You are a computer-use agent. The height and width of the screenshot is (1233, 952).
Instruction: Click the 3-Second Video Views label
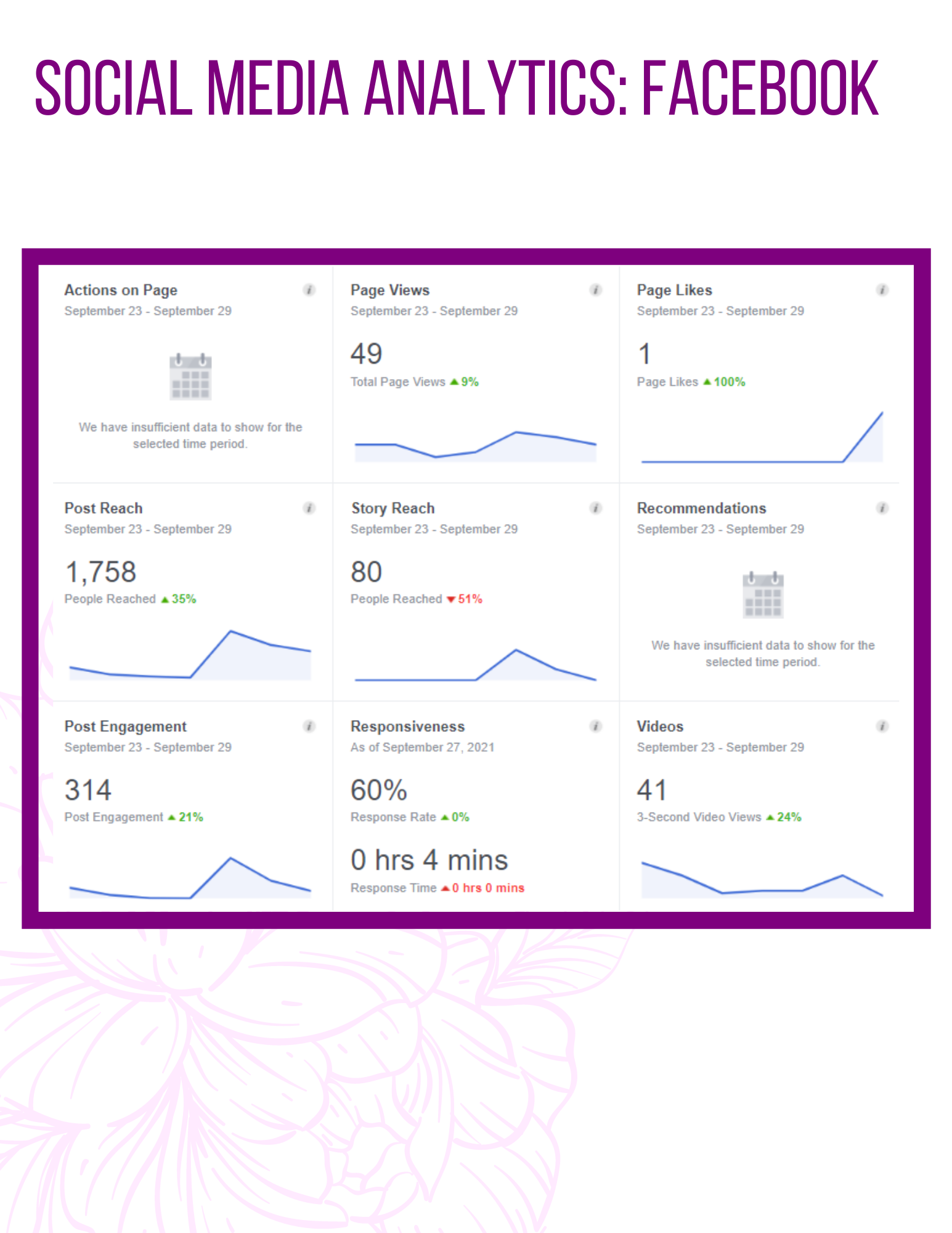click(x=699, y=817)
